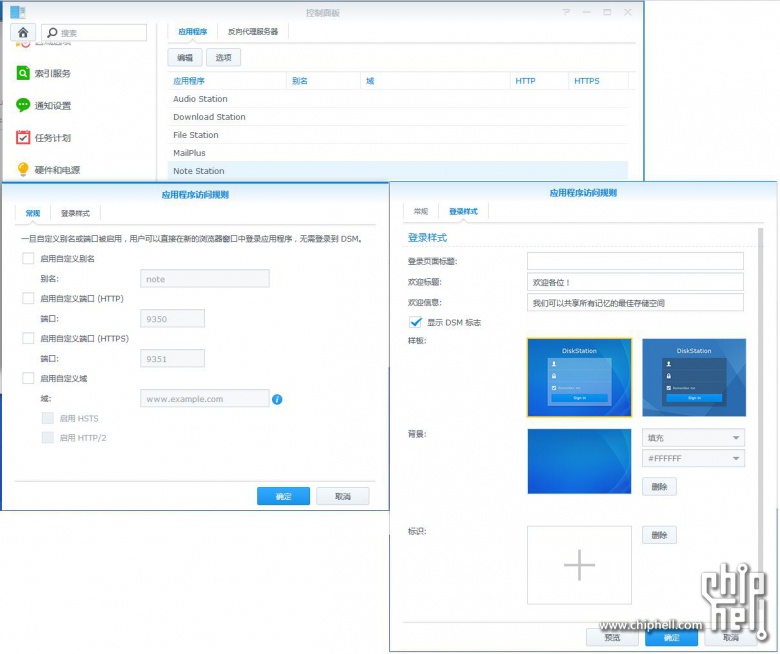Sort by Domain column header
Image resolution: width=780 pixels, height=654 pixels.
coord(435,81)
